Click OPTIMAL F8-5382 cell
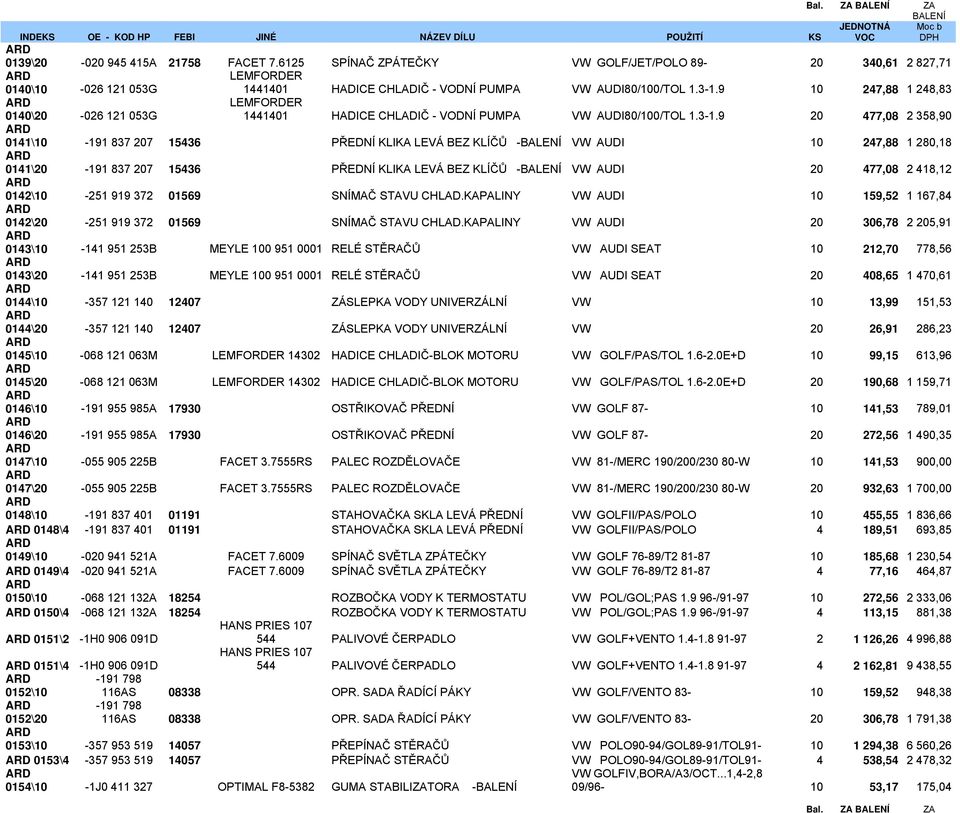960x813 pixels. point(266,787)
